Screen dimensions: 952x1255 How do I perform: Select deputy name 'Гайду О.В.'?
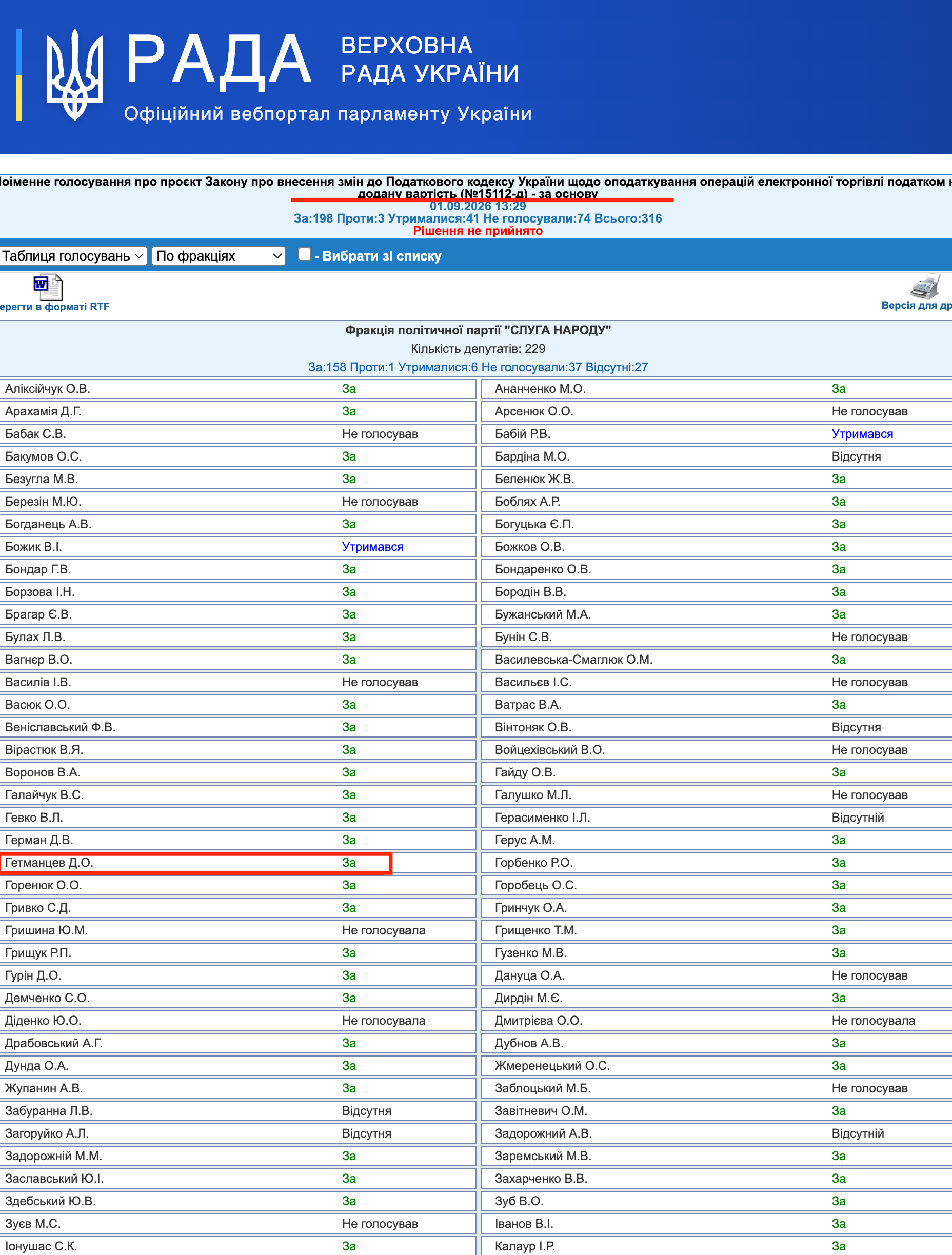[525, 772]
